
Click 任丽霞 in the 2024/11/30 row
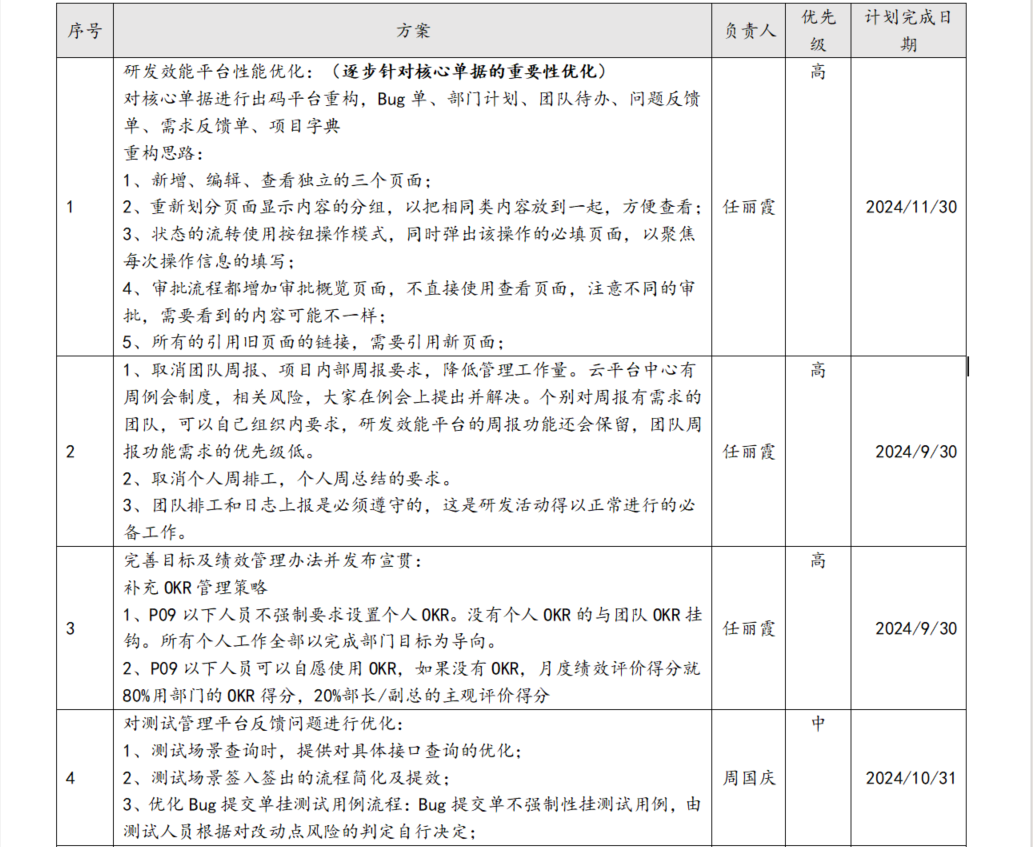(x=749, y=207)
